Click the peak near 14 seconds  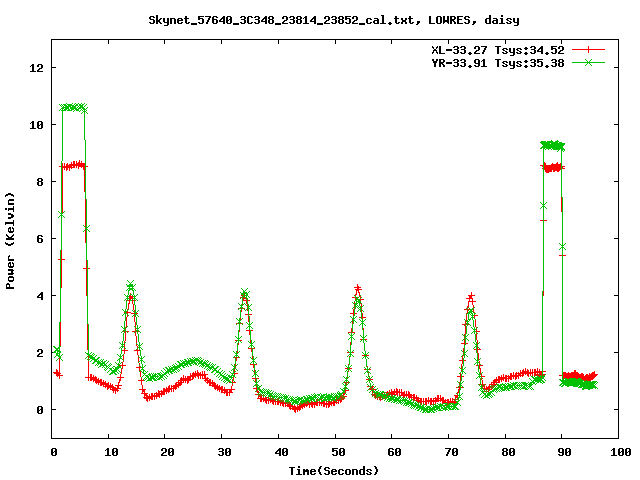coord(131,288)
